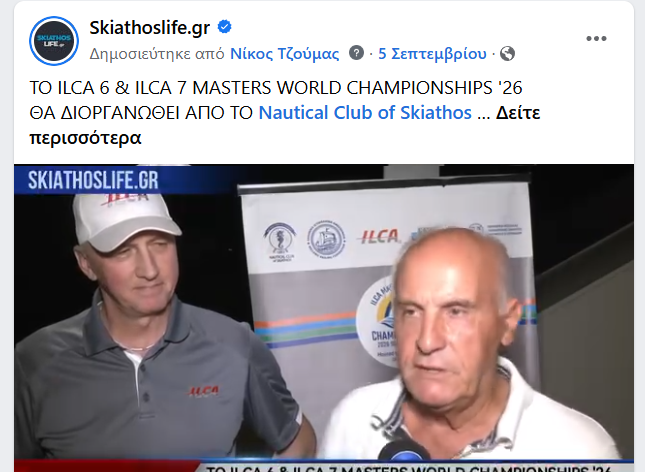Click the news ticker headline in video
Viewport: 645px width, 472px height.
point(407,468)
